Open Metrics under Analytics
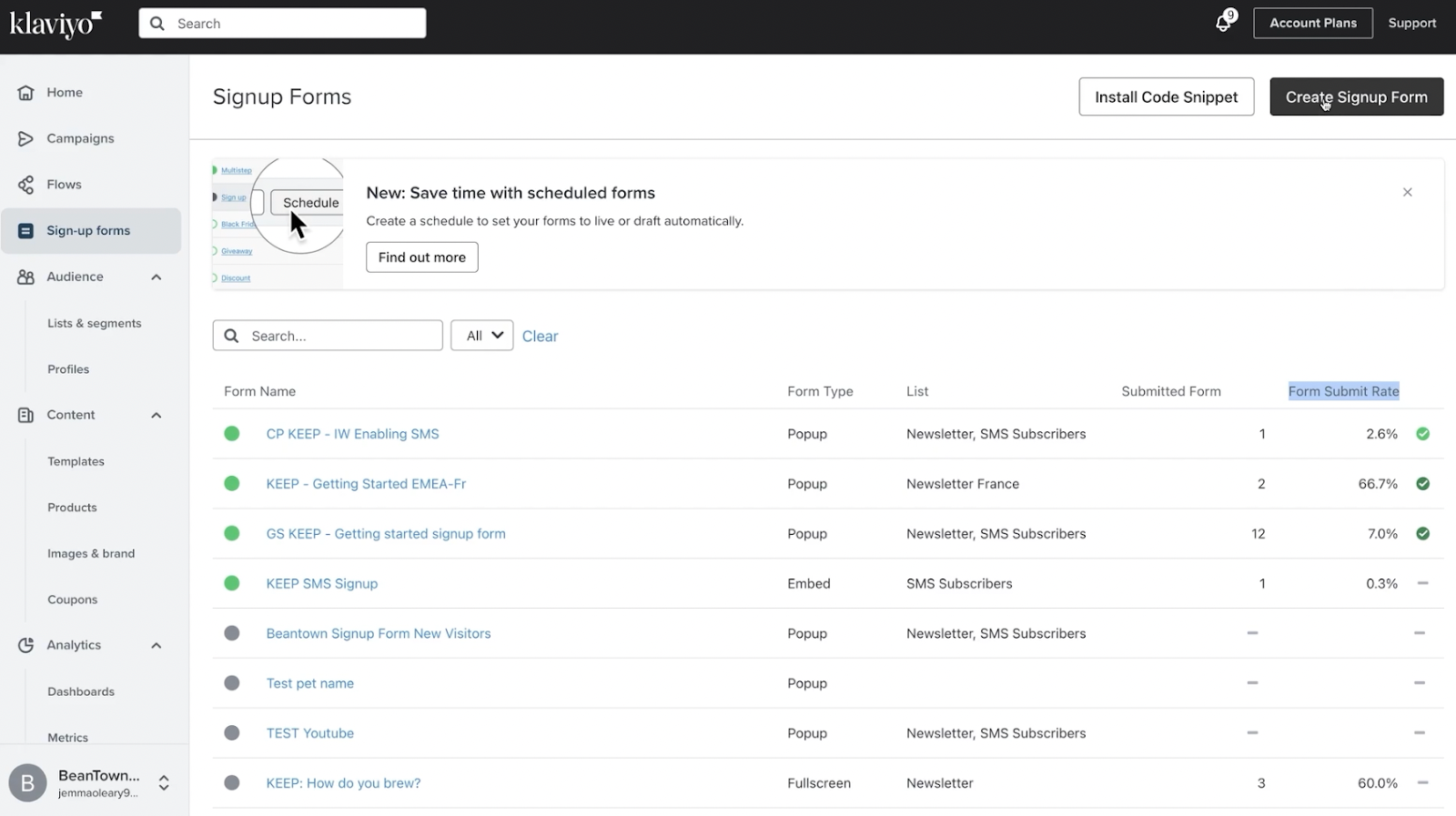The image size is (1456, 816). [x=67, y=738]
